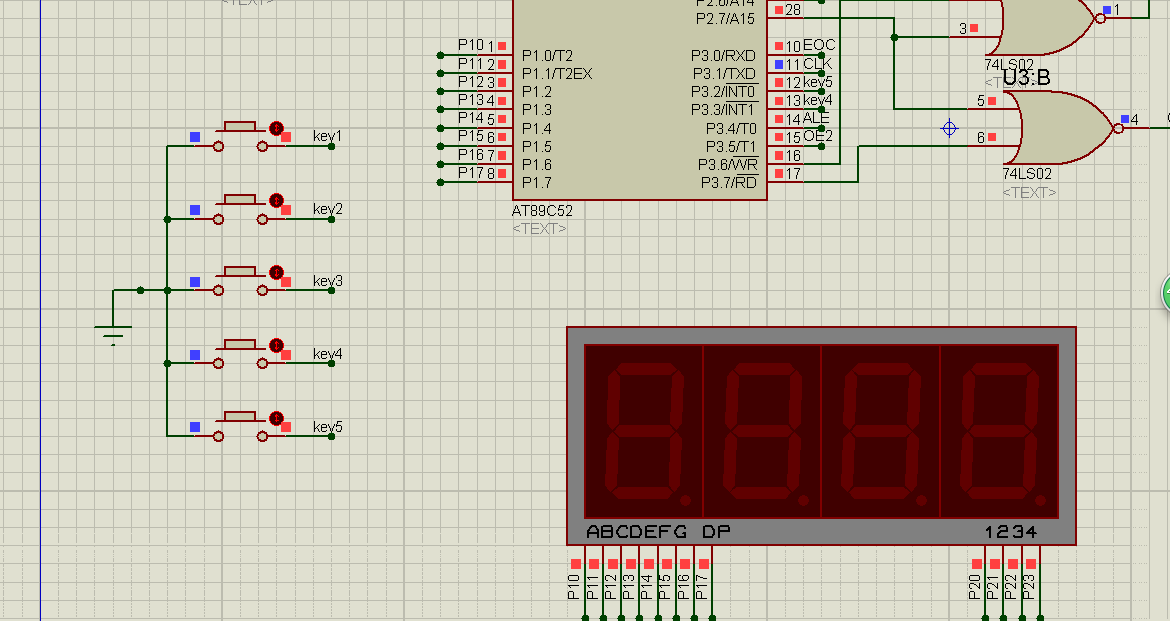Select the key1 net label

click(328, 136)
